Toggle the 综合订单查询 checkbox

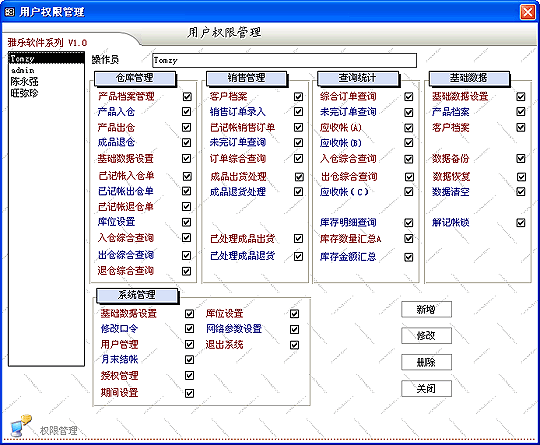[408, 96]
